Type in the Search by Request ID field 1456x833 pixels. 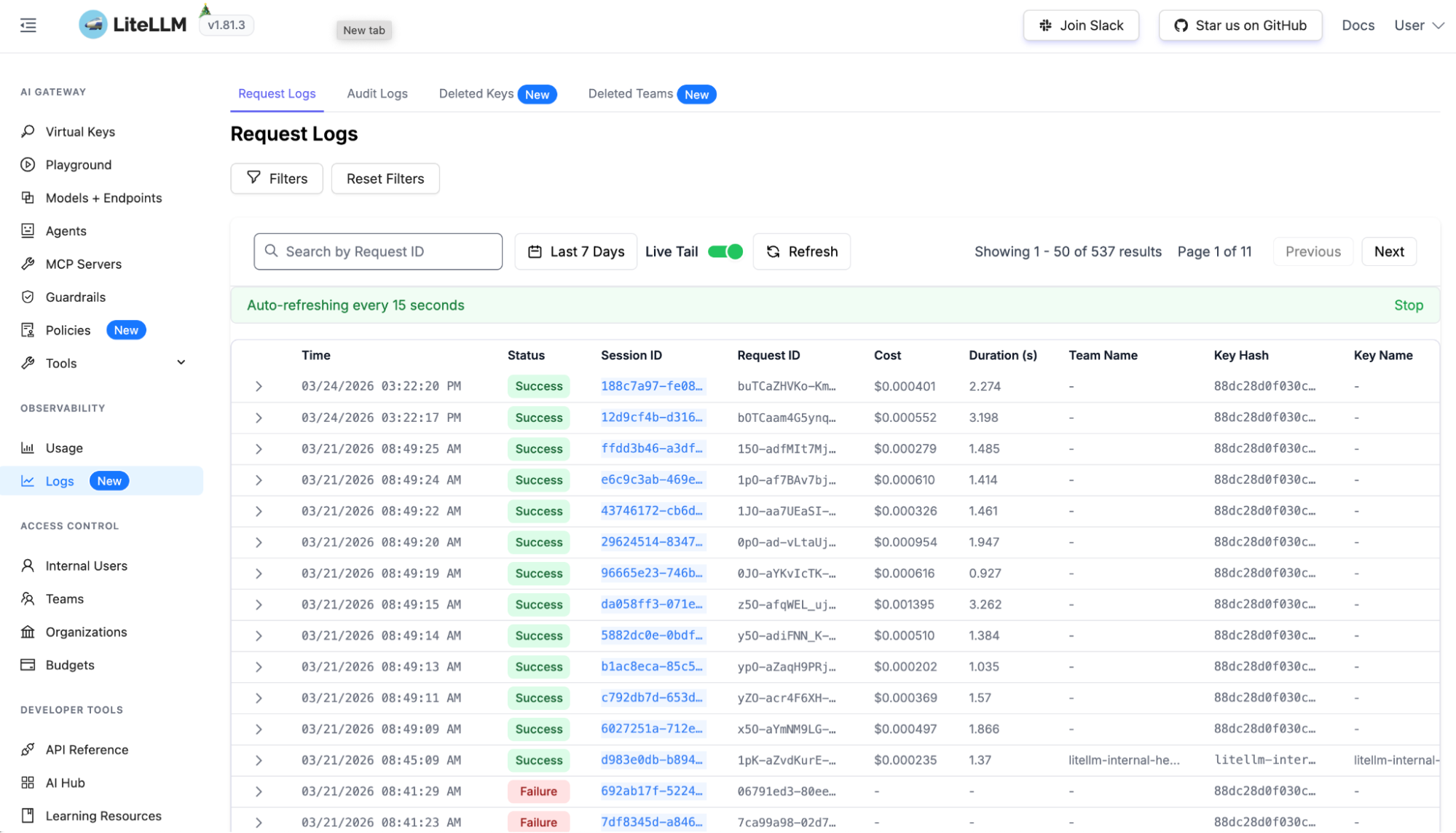click(377, 251)
